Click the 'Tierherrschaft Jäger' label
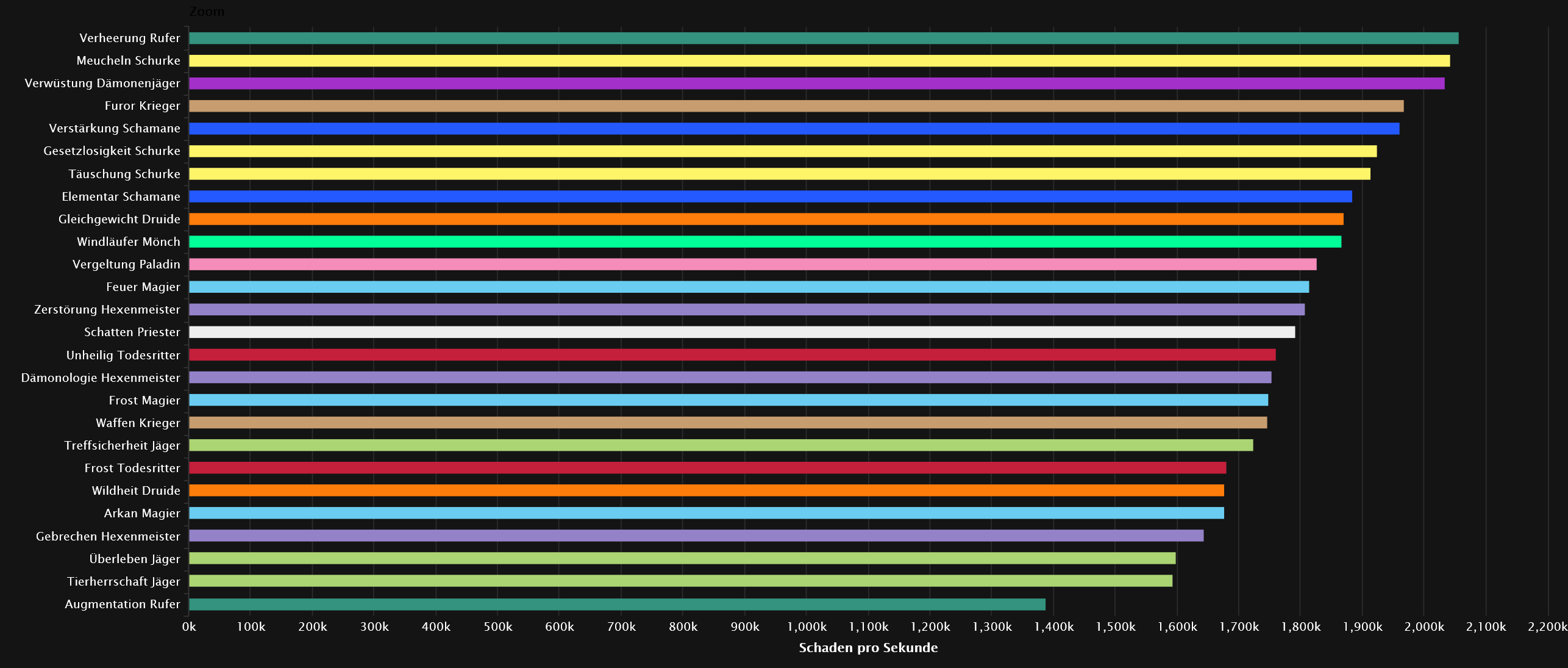 click(124, 581)
